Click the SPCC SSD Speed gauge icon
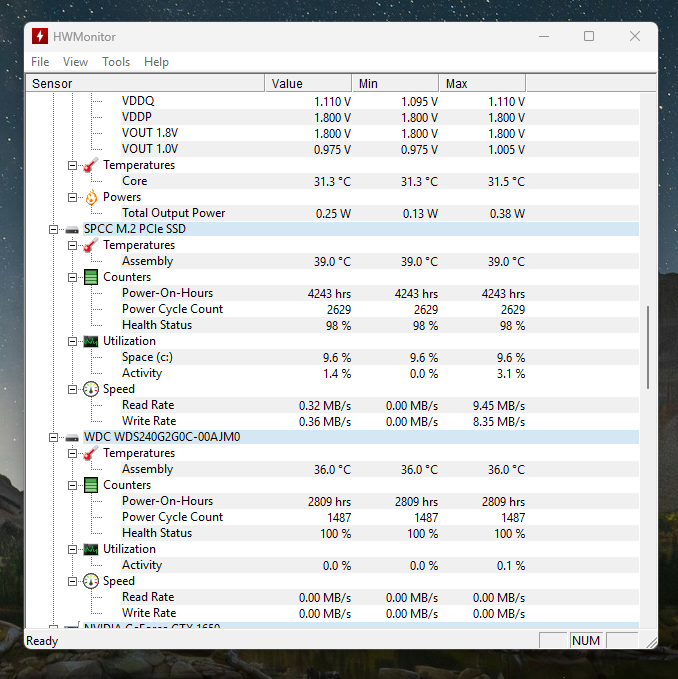The width and height of the screenshot is (678, 679). [91, 389]
